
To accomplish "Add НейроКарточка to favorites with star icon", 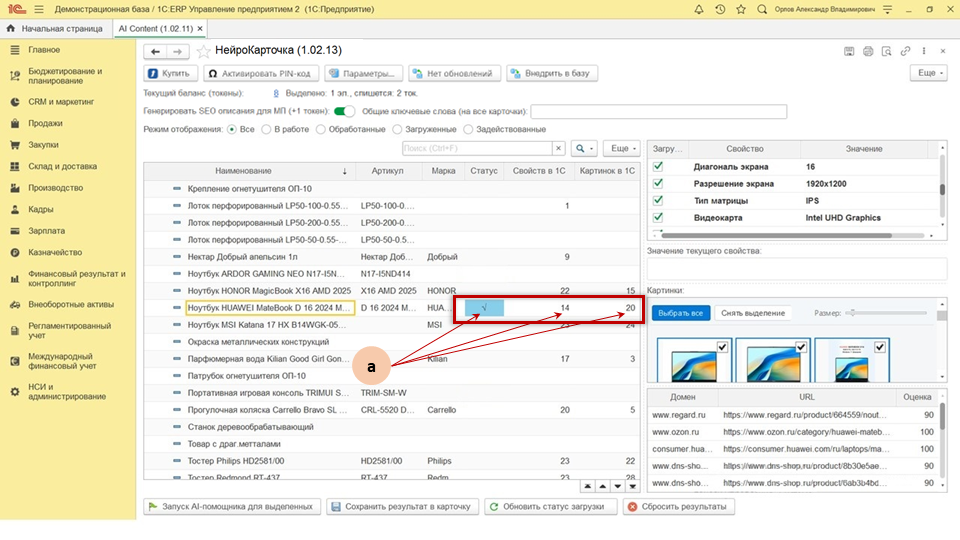I will click(203, 51).
